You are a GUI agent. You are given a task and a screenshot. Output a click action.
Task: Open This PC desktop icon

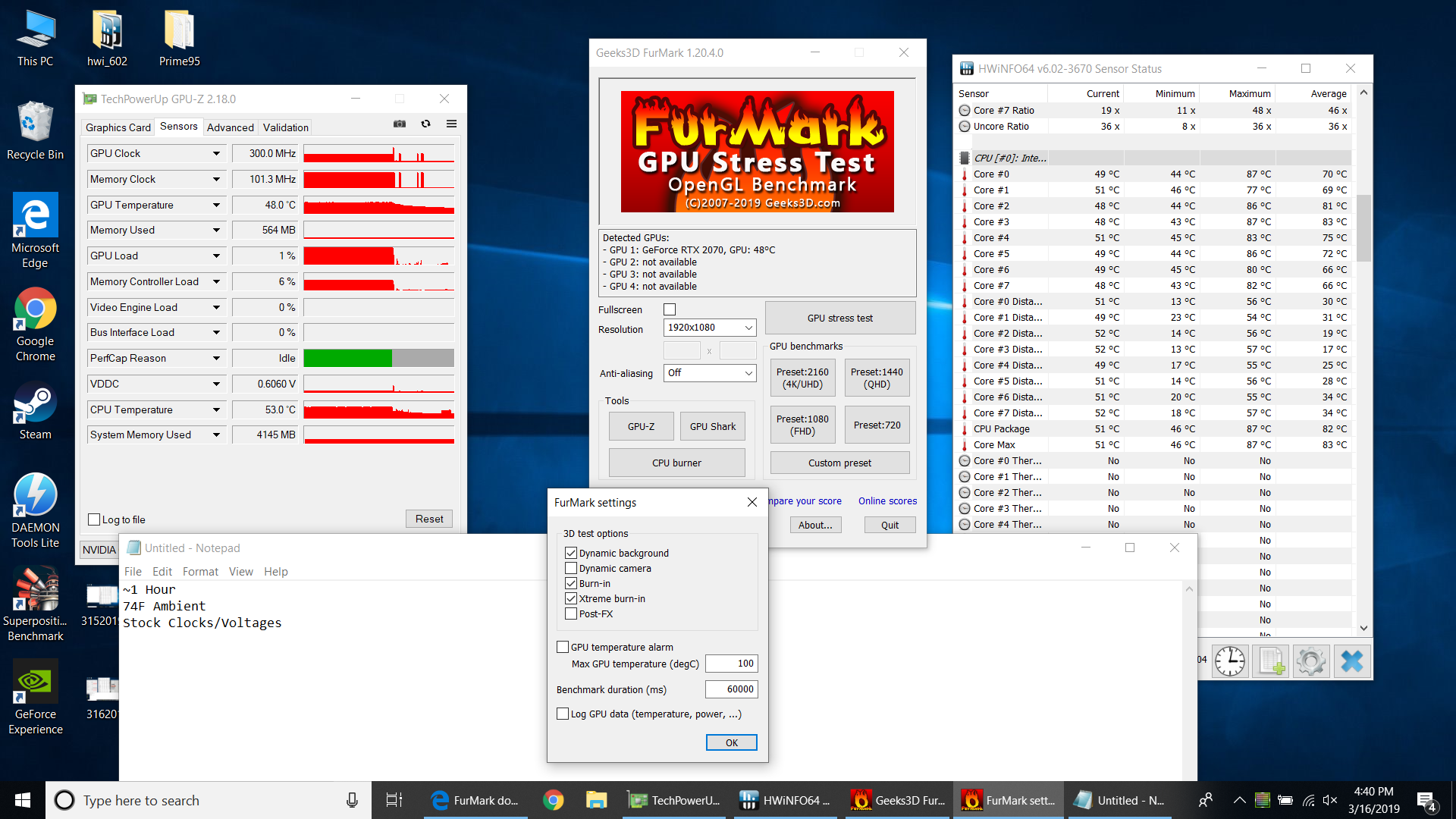[35, 38]
